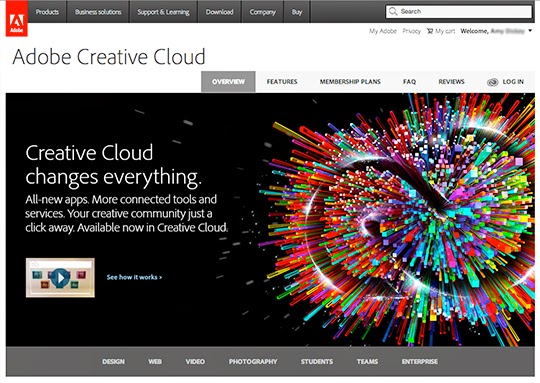Viewport: 540px width, 383px height.
Task: Open the Support & Learning menu
Action: (x=163, y=12)
